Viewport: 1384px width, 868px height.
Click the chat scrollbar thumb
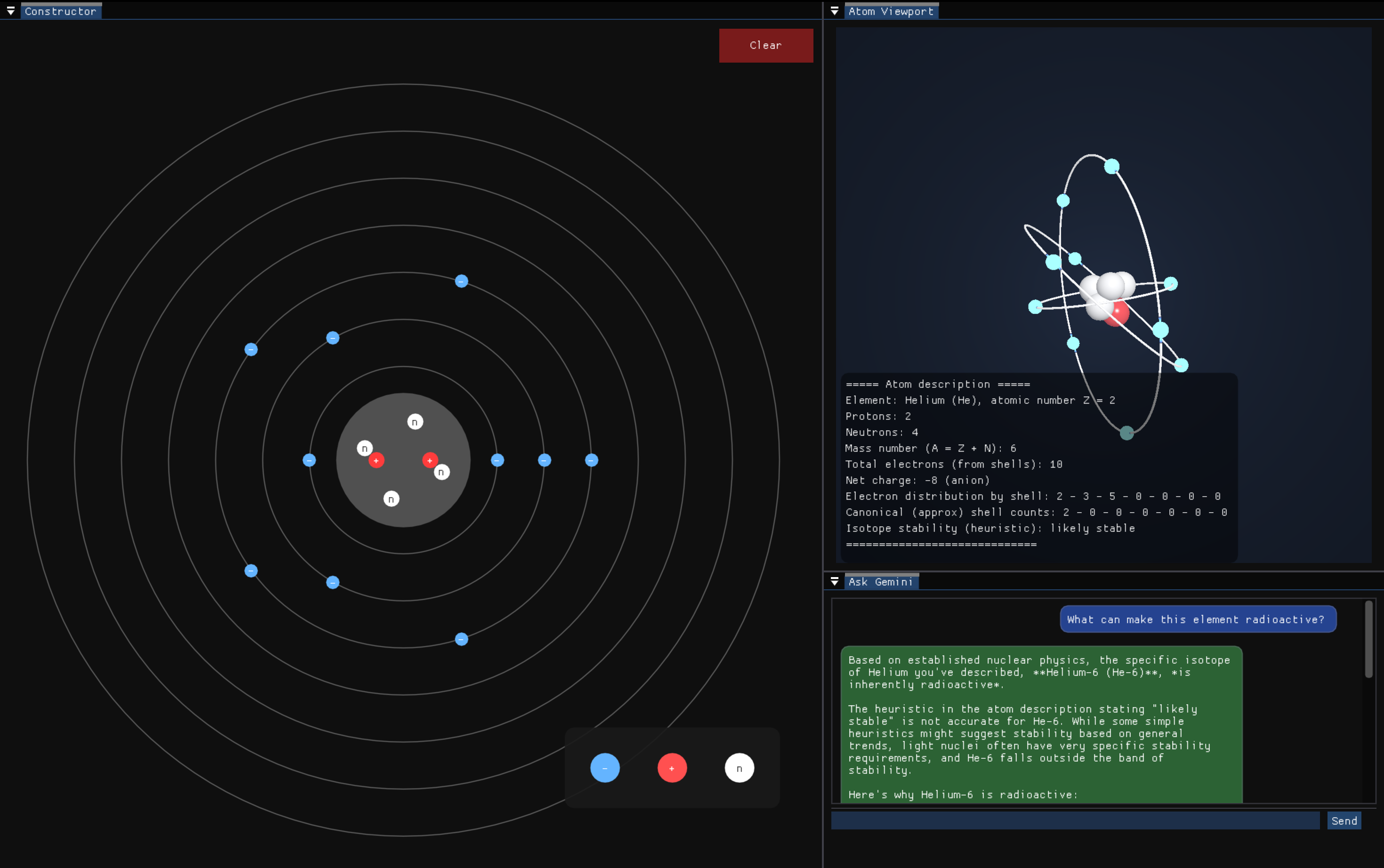[1368, 639]
